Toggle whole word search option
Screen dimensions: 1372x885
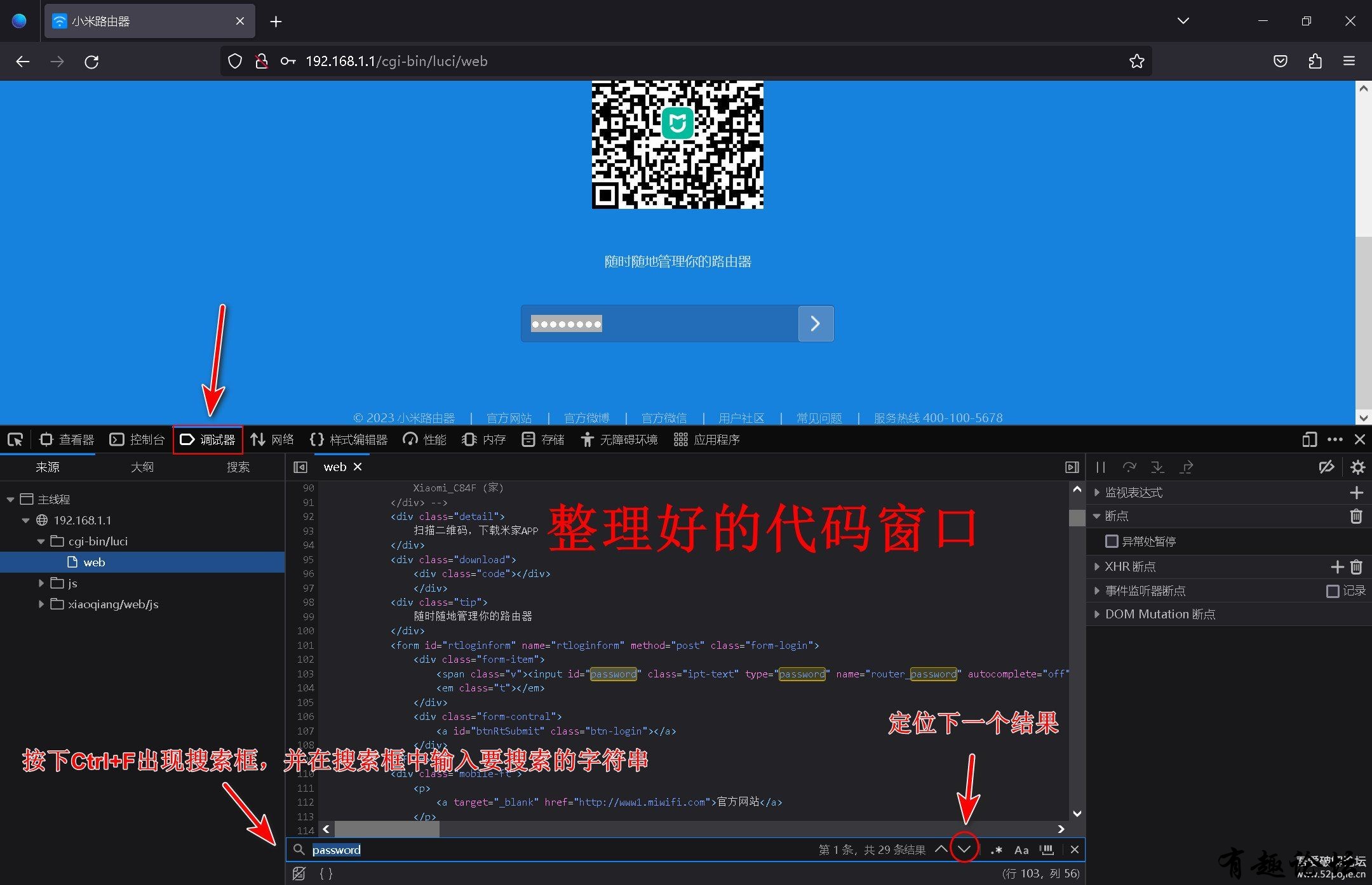coord(1047,849)
